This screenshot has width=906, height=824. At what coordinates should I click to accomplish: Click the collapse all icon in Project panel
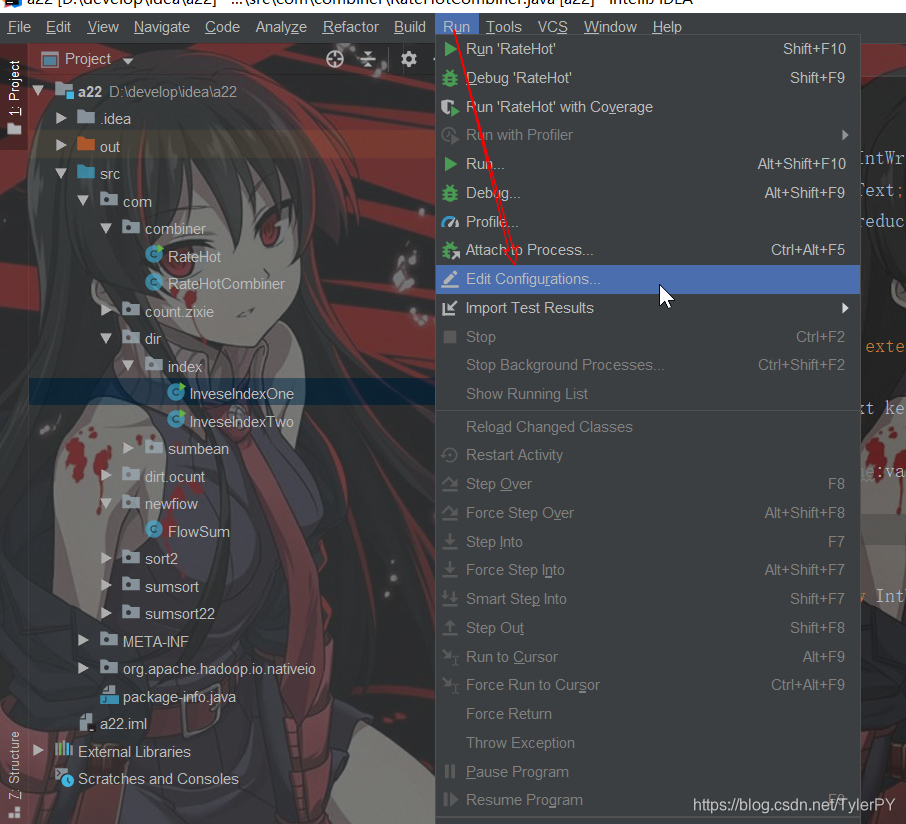coord(367,59)
